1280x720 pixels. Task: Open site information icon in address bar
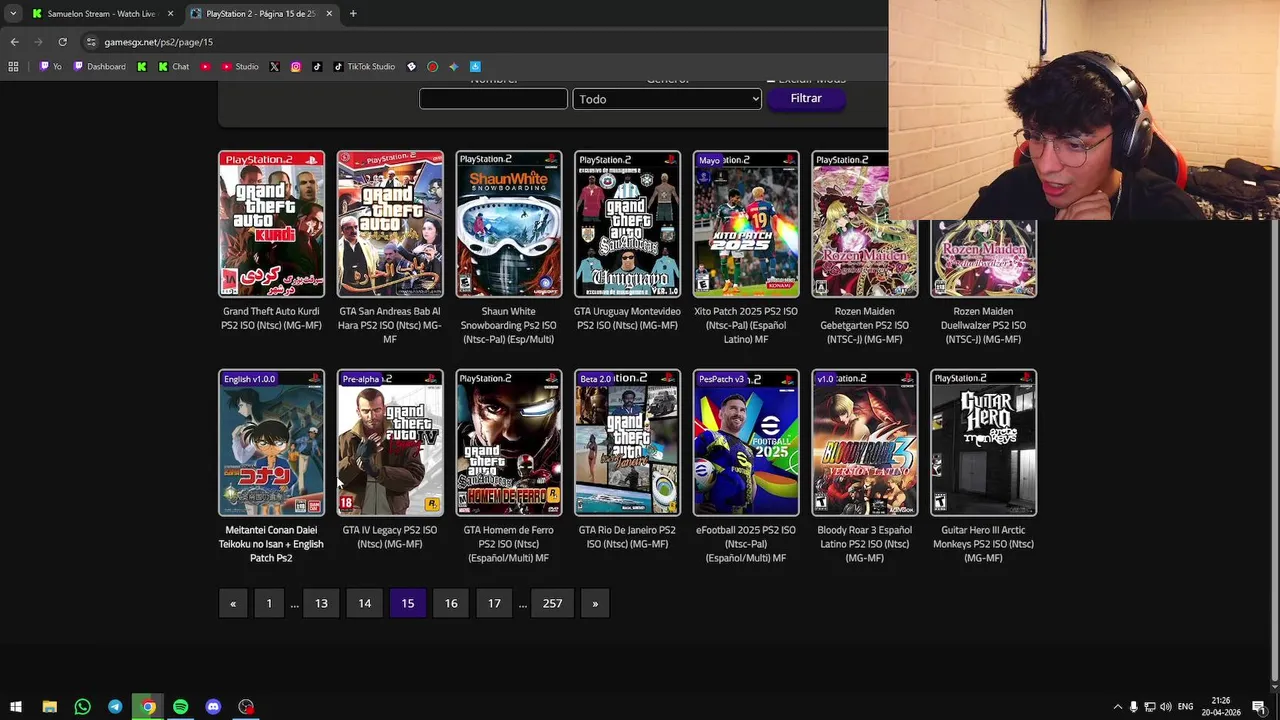click(x=91, y=42)
